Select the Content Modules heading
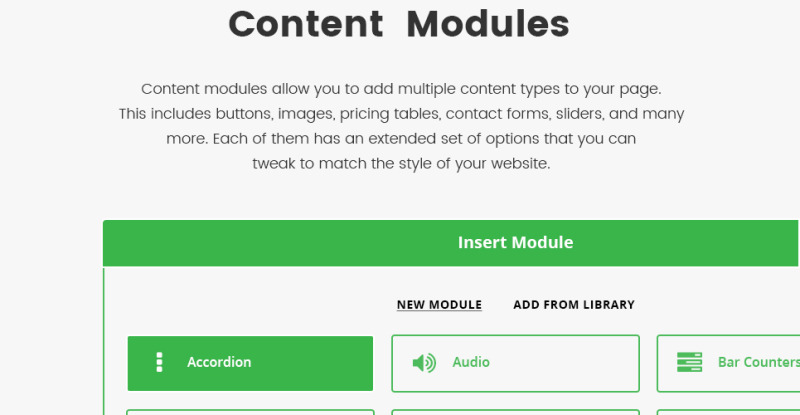This screenshot has width=800, height=415. (x=399, y=24)
